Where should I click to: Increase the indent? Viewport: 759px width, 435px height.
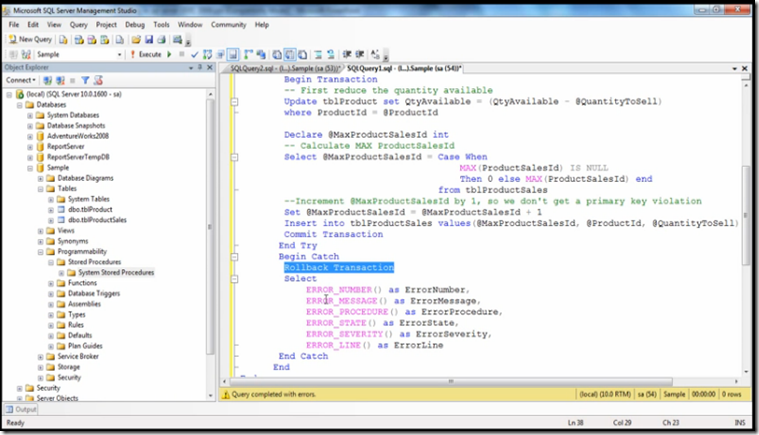click(x=360, y=55)
